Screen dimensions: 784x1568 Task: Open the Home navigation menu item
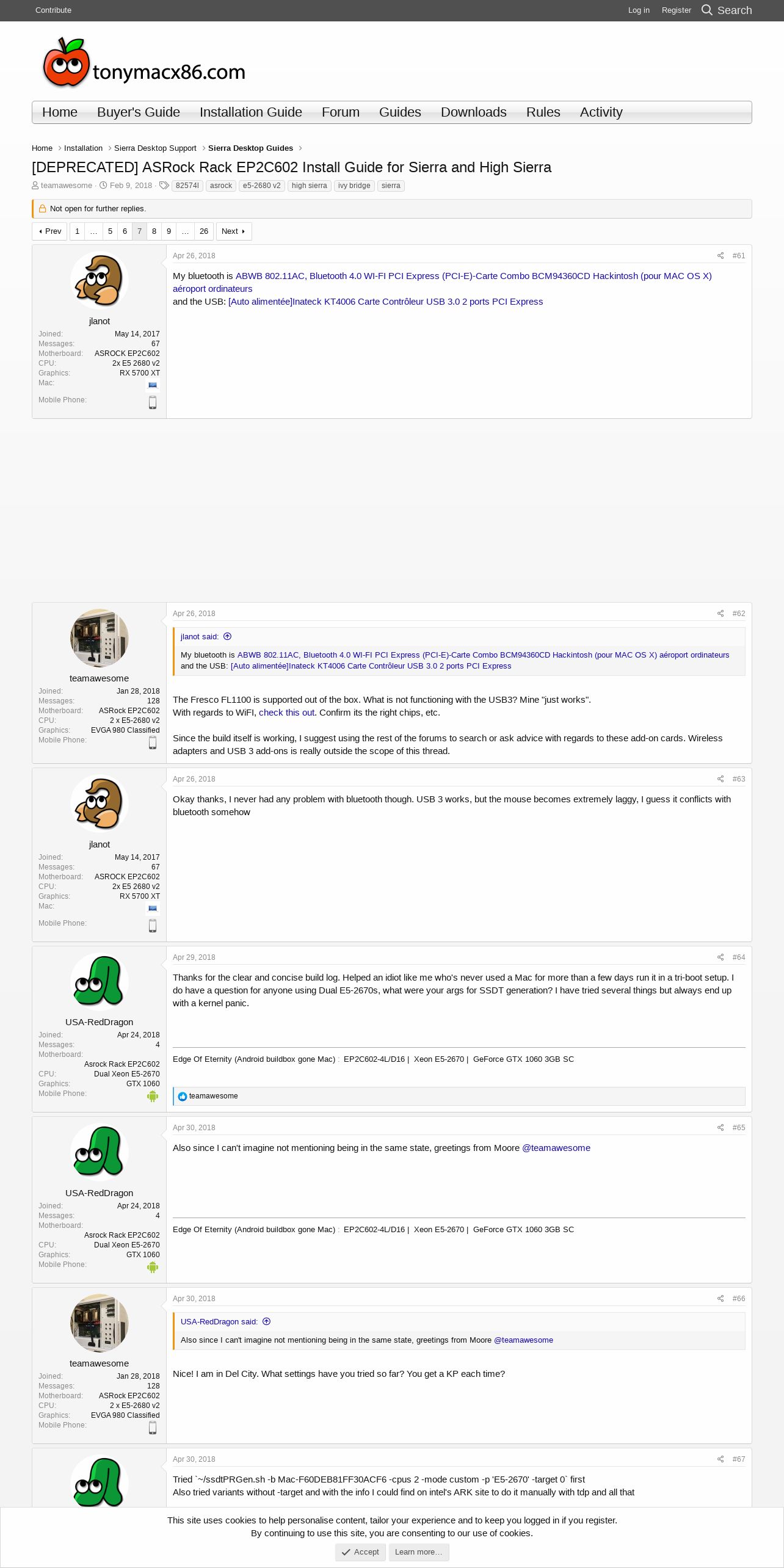coord(60,112)
